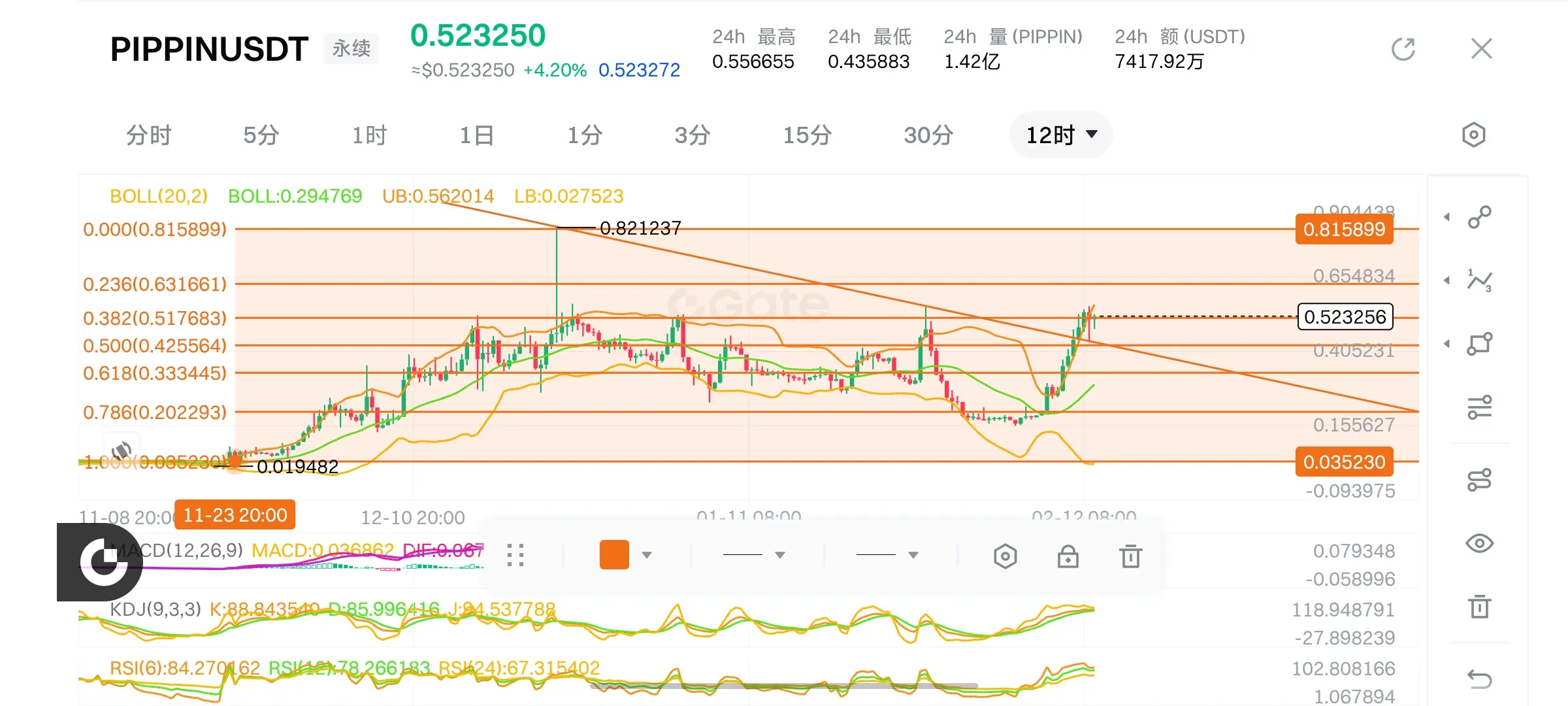Delete selected drawing via floating toolbar trash
1568x706 pixels.
coord(1130,556)
